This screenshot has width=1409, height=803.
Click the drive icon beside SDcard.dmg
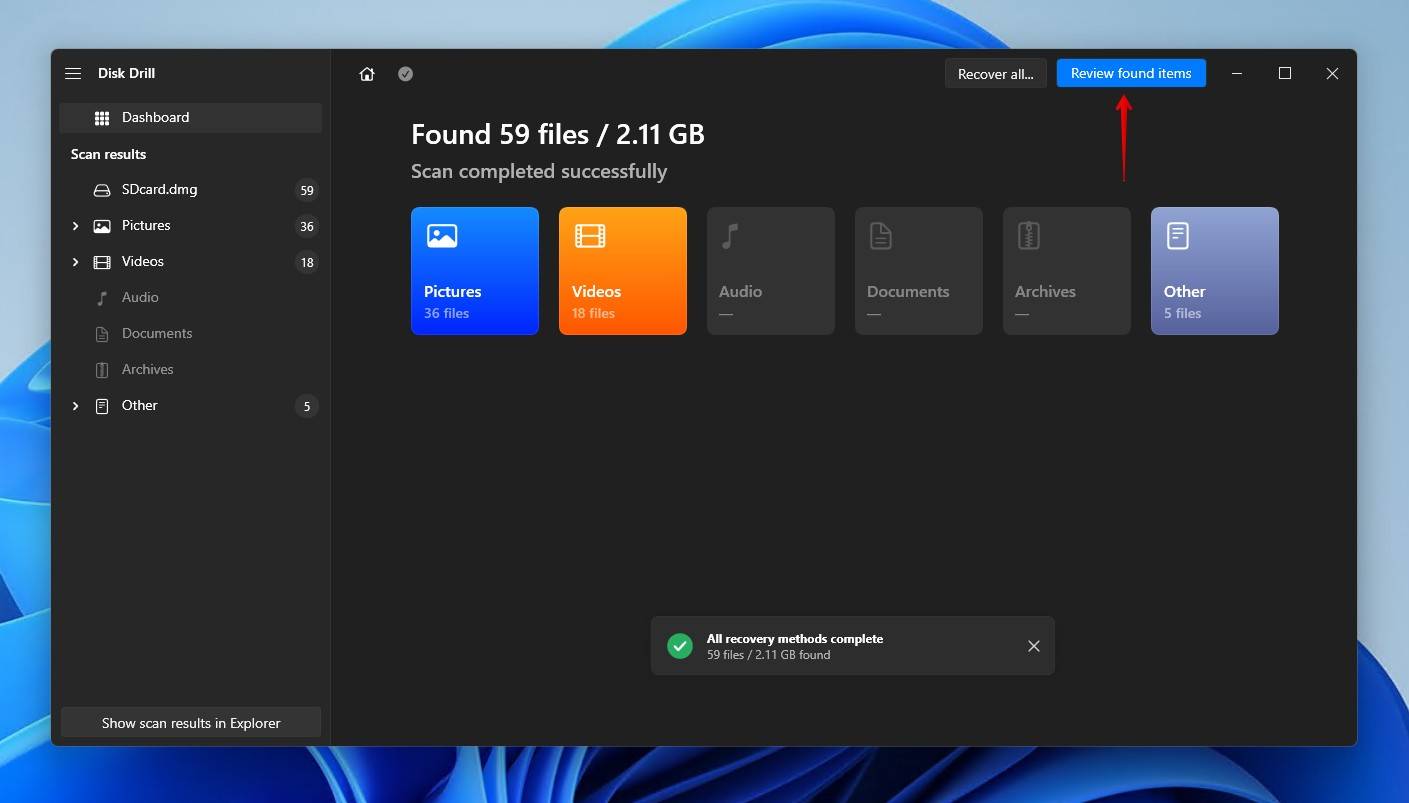click(102, 190)
